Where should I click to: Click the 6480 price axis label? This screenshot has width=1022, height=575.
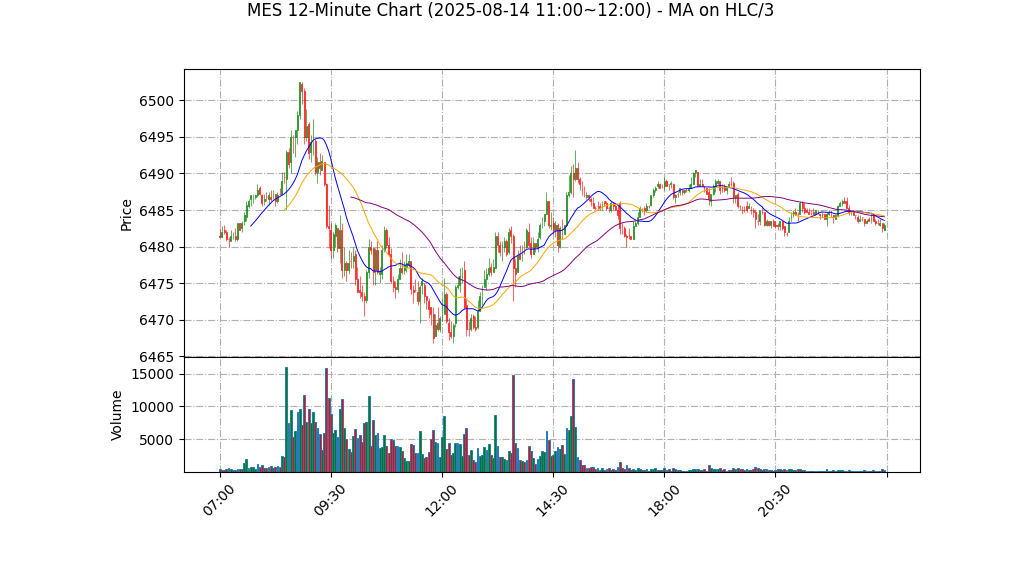coord(156,248)
